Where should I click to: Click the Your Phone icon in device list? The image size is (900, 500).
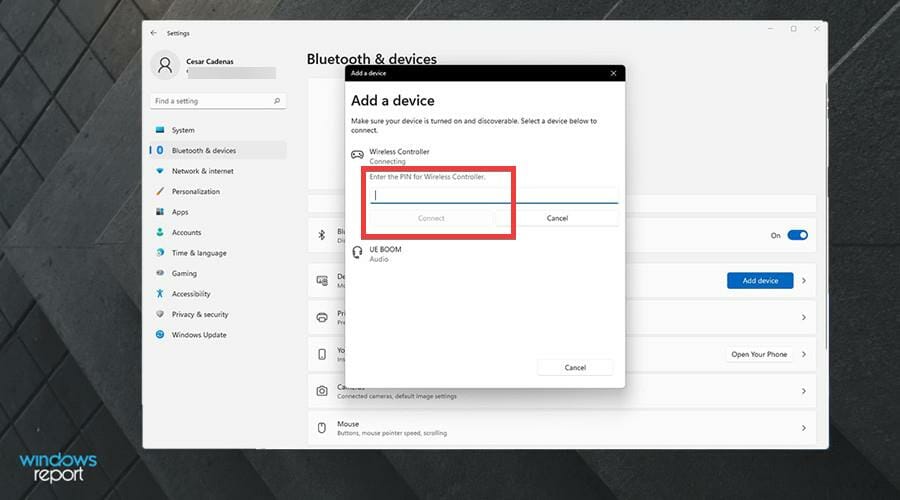(x=322, y=354)
